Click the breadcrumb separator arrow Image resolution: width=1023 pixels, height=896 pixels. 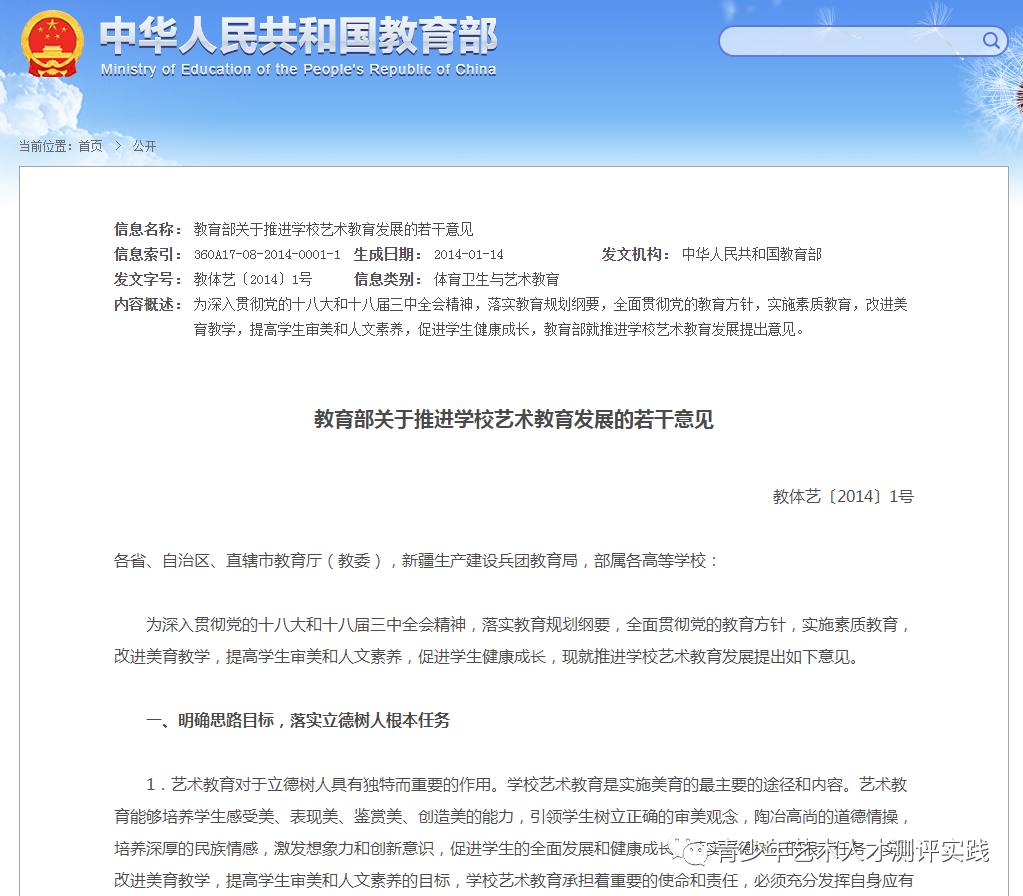click(x=116, y=145)
